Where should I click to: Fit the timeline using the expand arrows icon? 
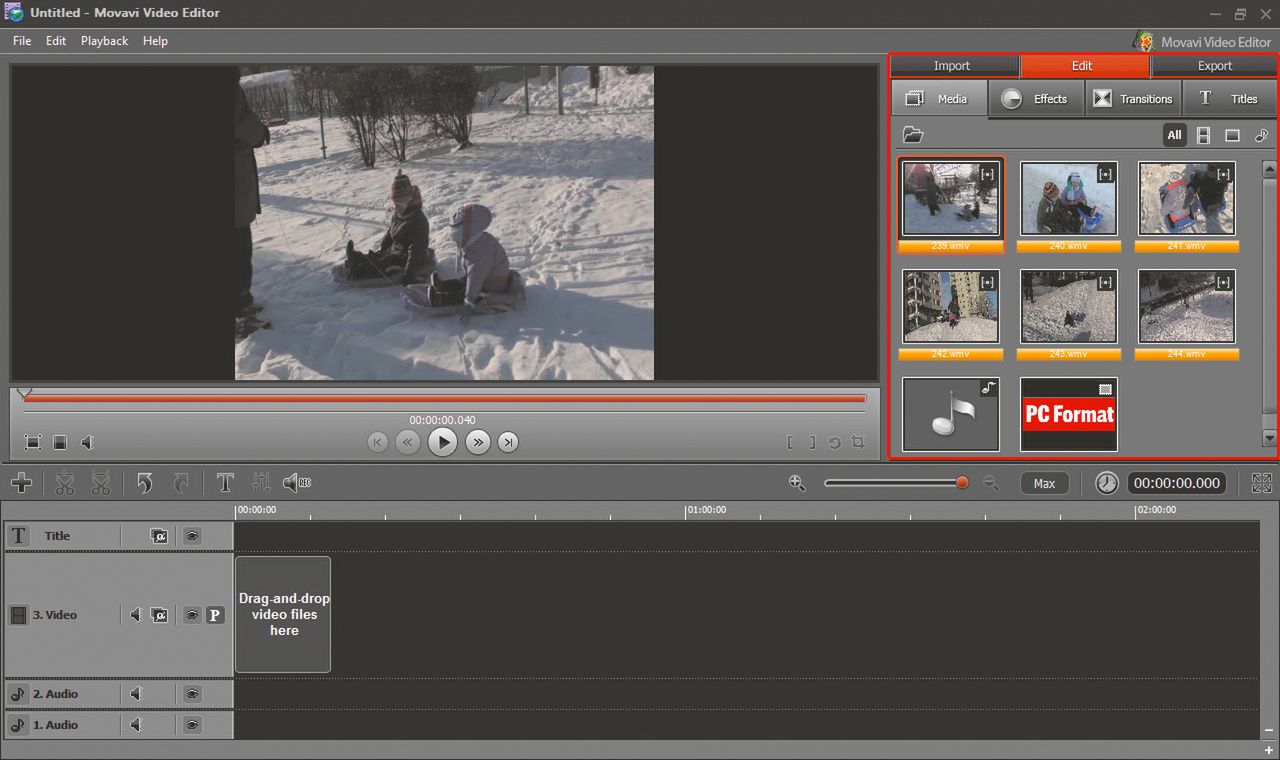pos(1262,483)
